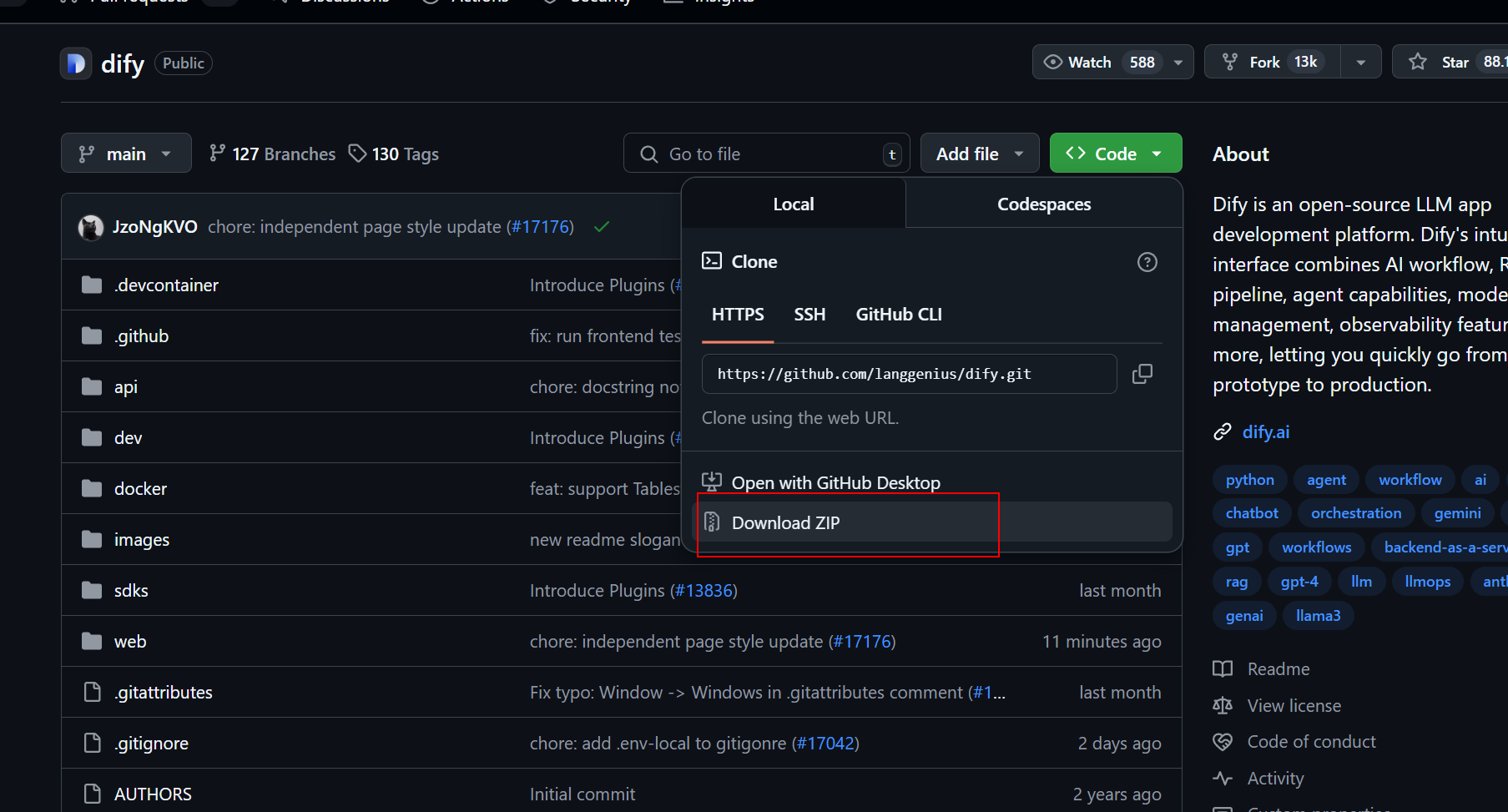Open commit link #17176 in the latest commit
The height and width of the screenshot is (812, 1508).
point(540,227)
